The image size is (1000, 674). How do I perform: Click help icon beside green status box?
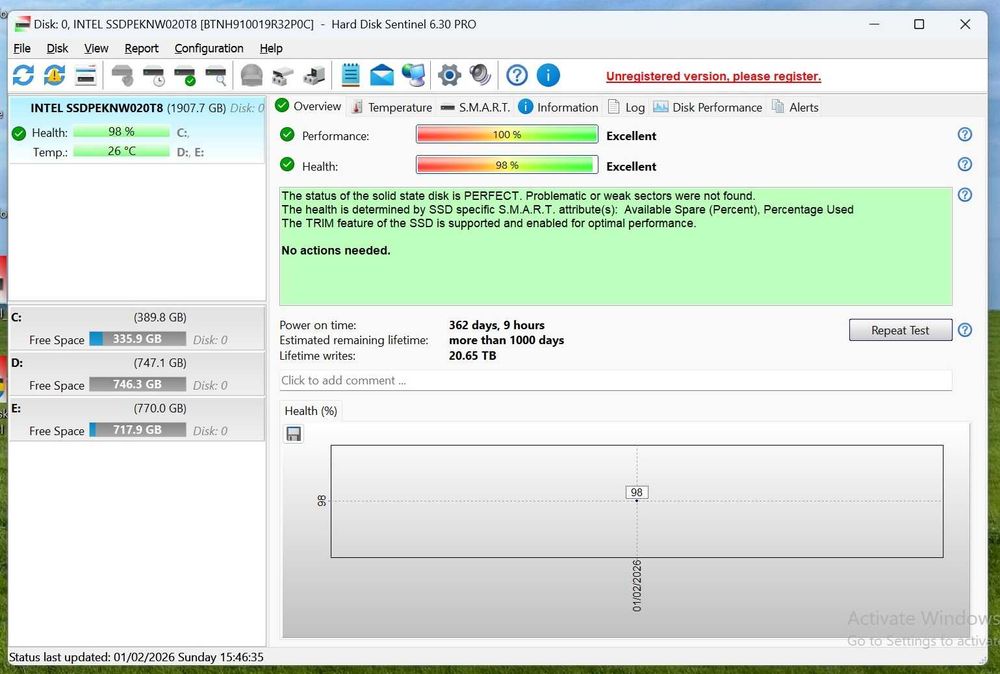[965, 194]
